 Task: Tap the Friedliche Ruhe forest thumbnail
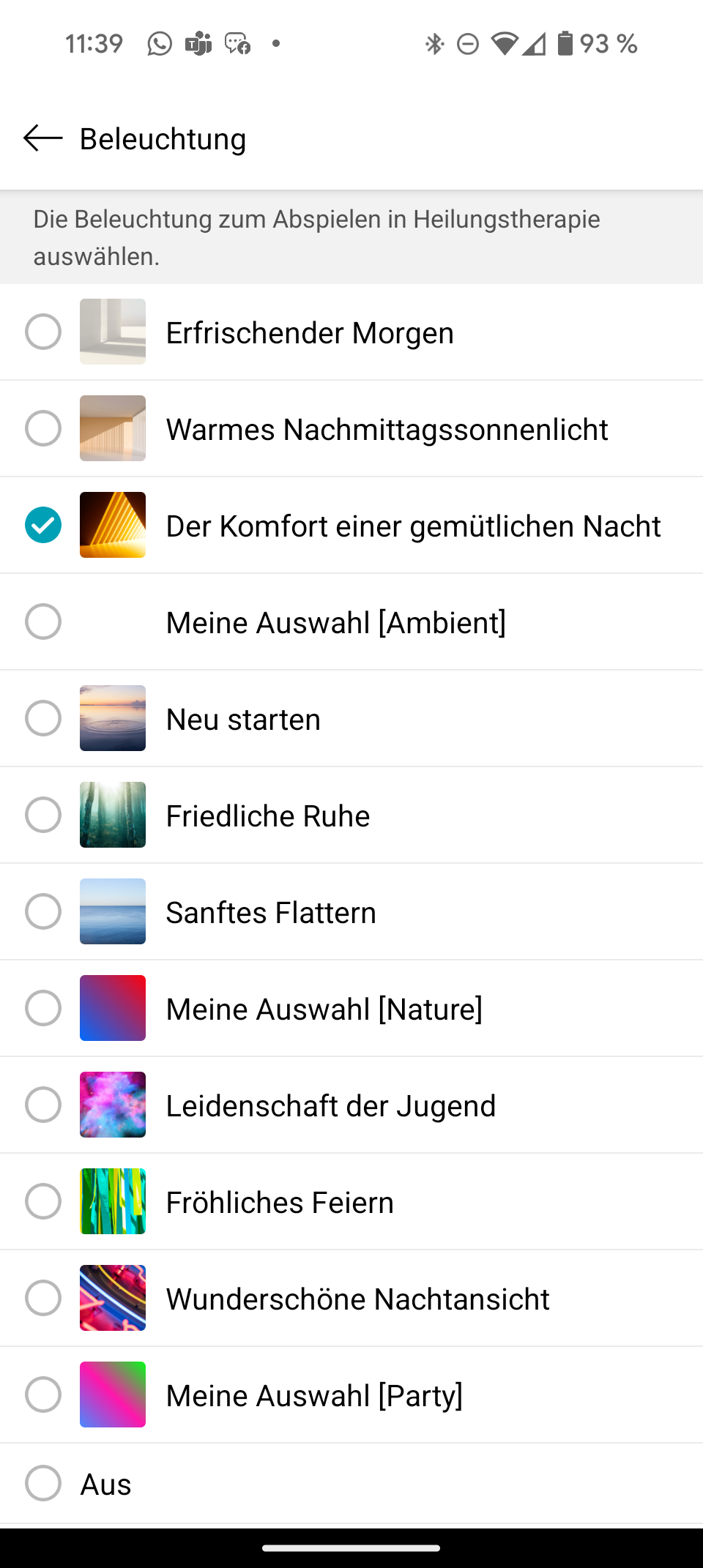coord(113,815)
